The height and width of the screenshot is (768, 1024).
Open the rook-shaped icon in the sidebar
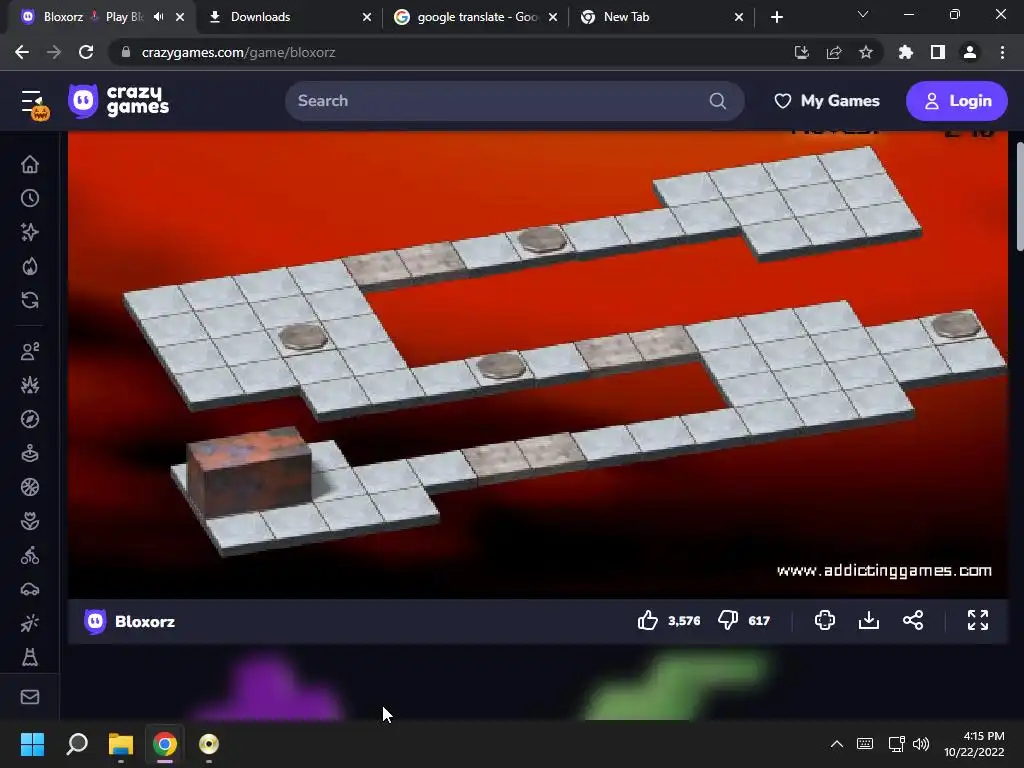click(x=30, y=657)
